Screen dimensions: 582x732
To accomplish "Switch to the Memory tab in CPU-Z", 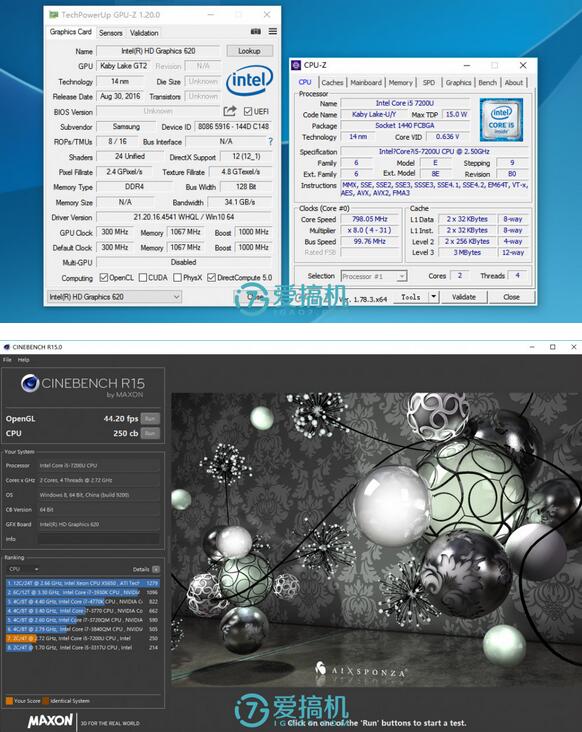I will point(400,82).
